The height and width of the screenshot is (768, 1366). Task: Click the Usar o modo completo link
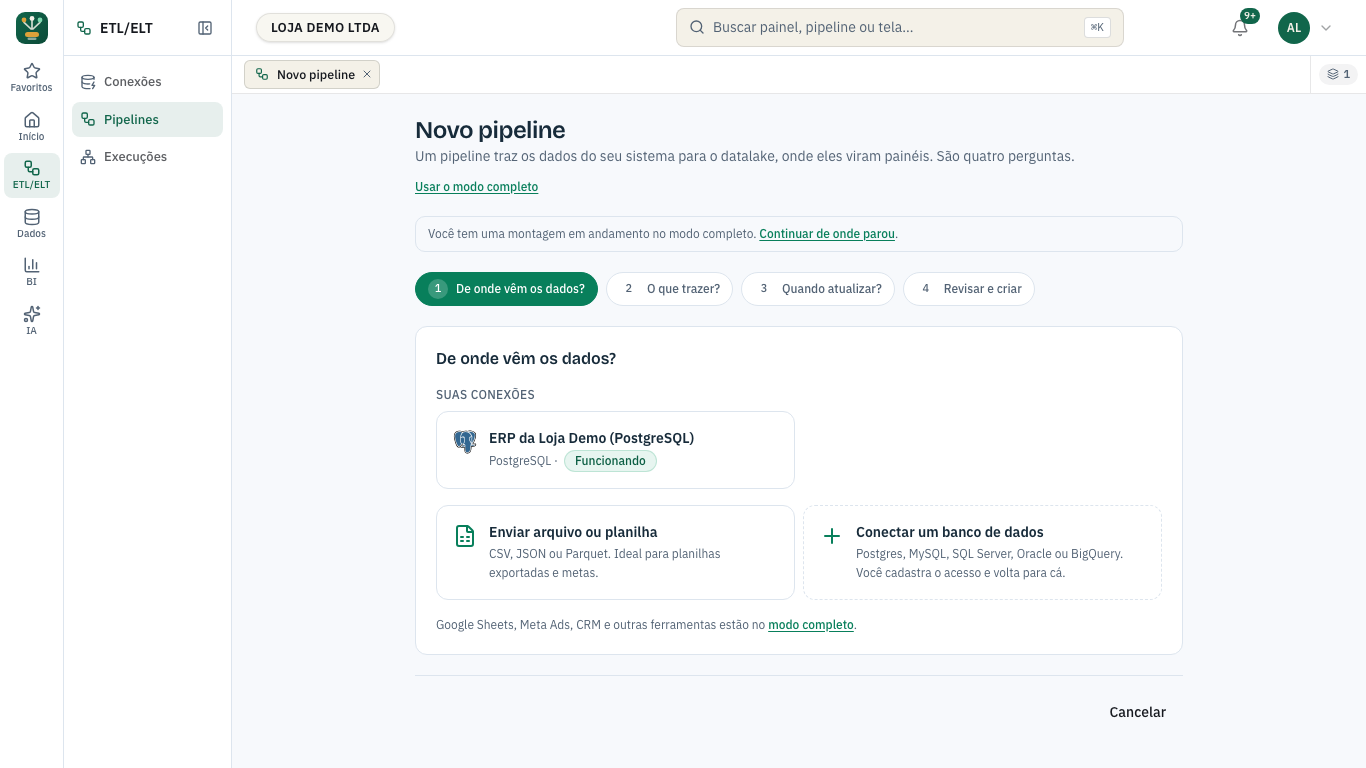coord(477,187)
